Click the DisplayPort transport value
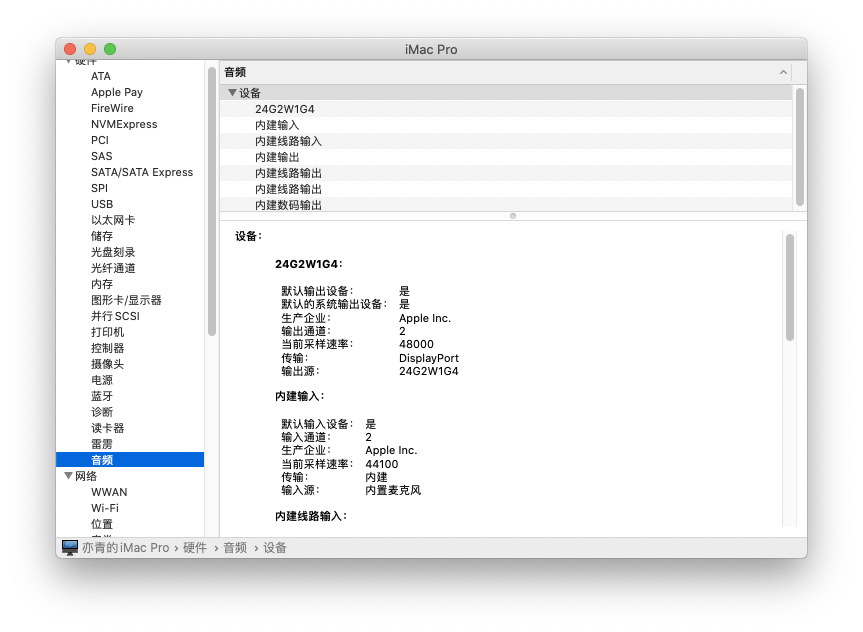Image resolution: width=863 pixels, height=632 pixels. point(429,358)
